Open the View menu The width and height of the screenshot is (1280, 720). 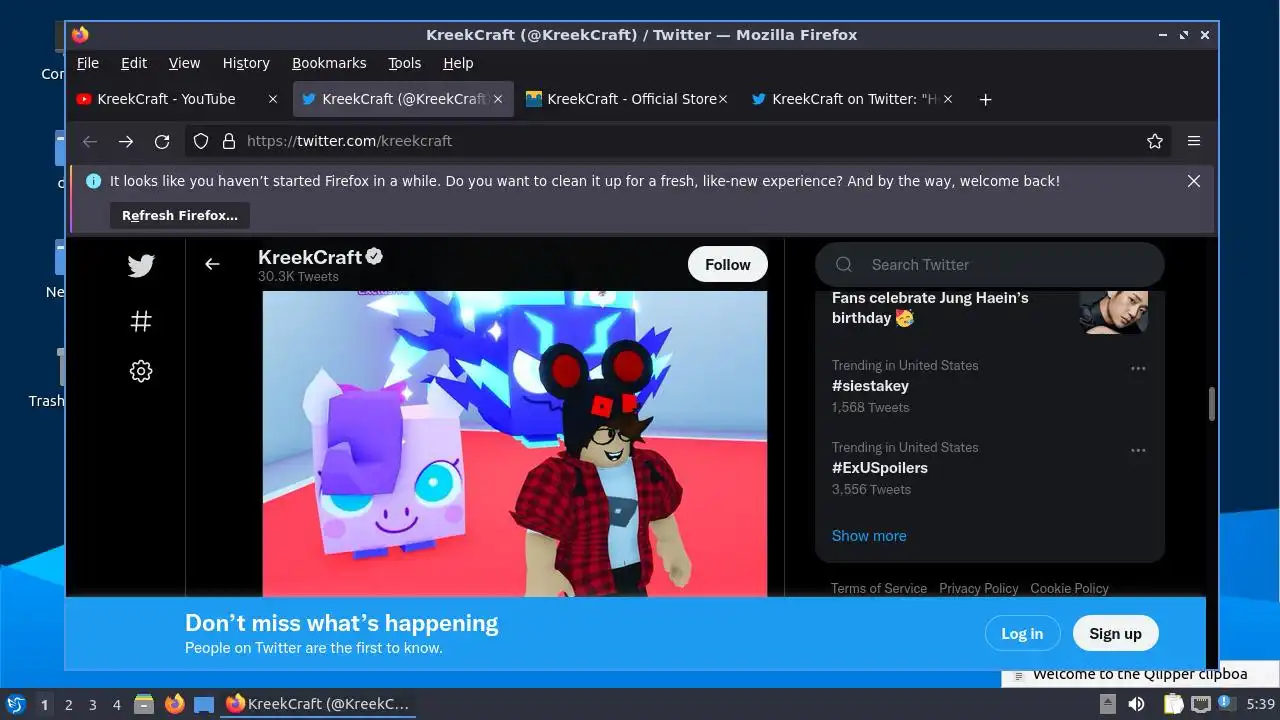click(x=184, y=63)
